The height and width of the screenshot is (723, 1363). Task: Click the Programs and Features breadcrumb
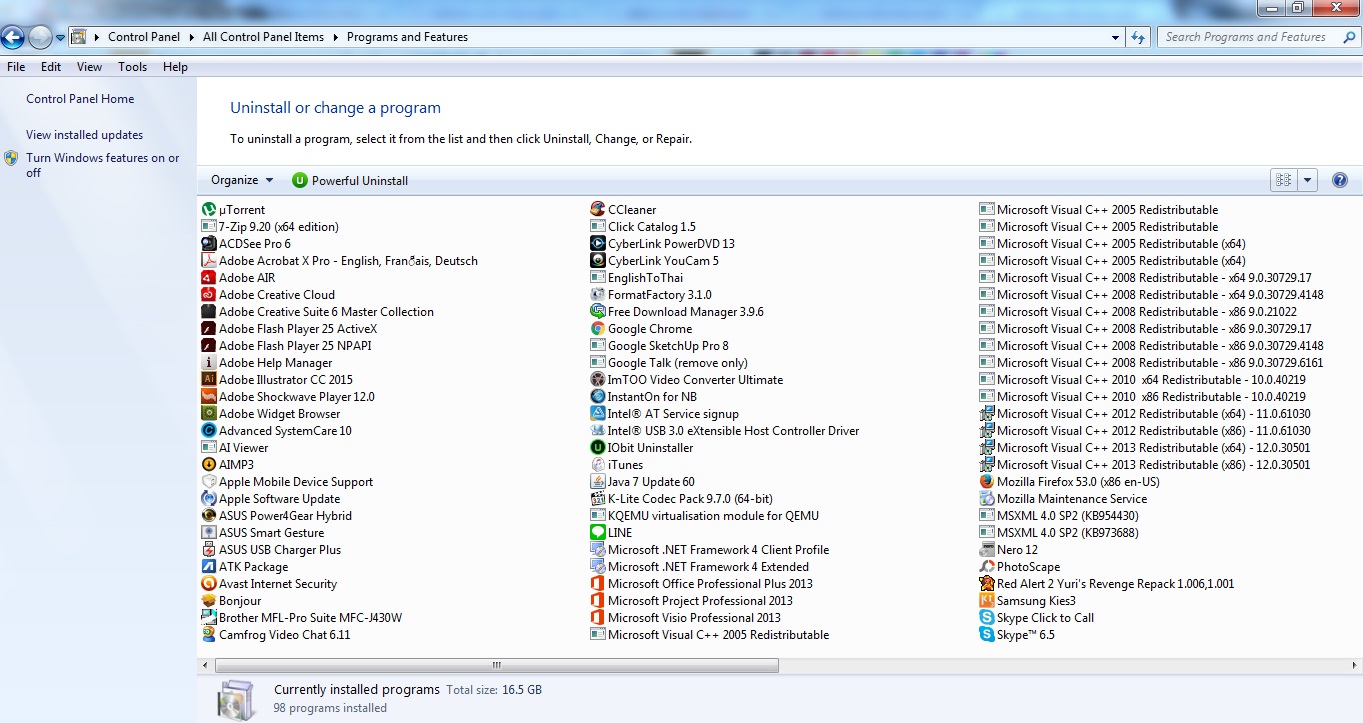[407, 37]
